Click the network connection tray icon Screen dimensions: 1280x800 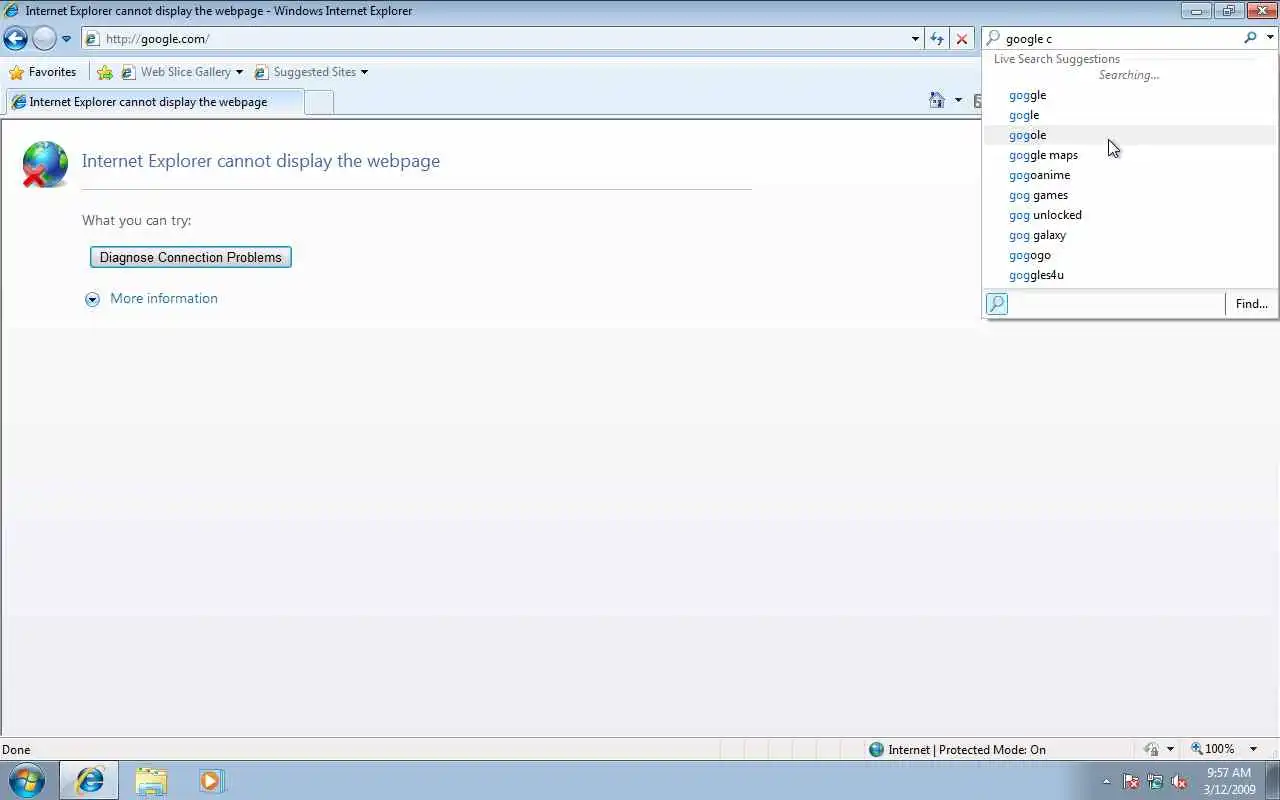pos(1155,781)
